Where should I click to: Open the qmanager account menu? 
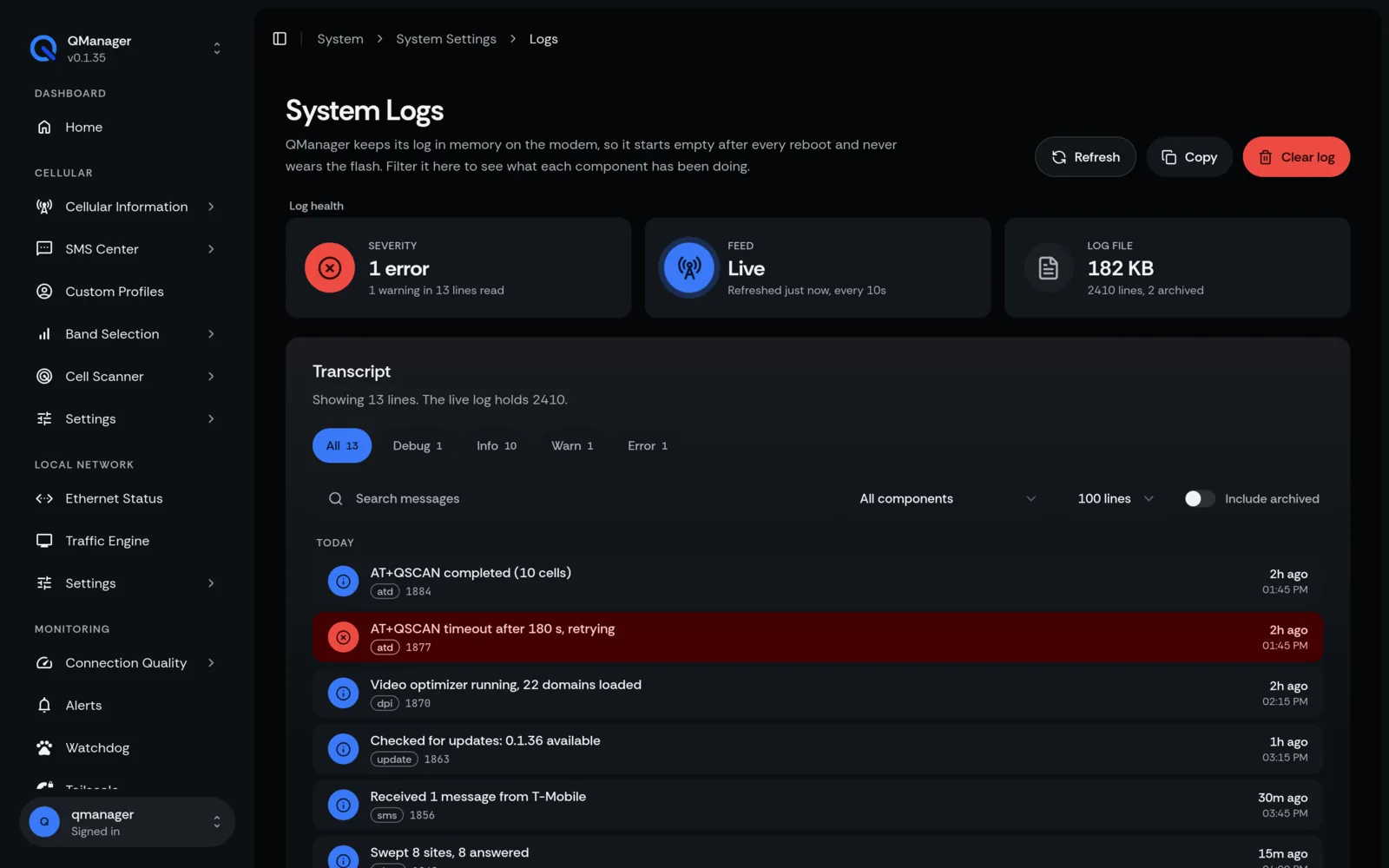click(x=127, y=822)
